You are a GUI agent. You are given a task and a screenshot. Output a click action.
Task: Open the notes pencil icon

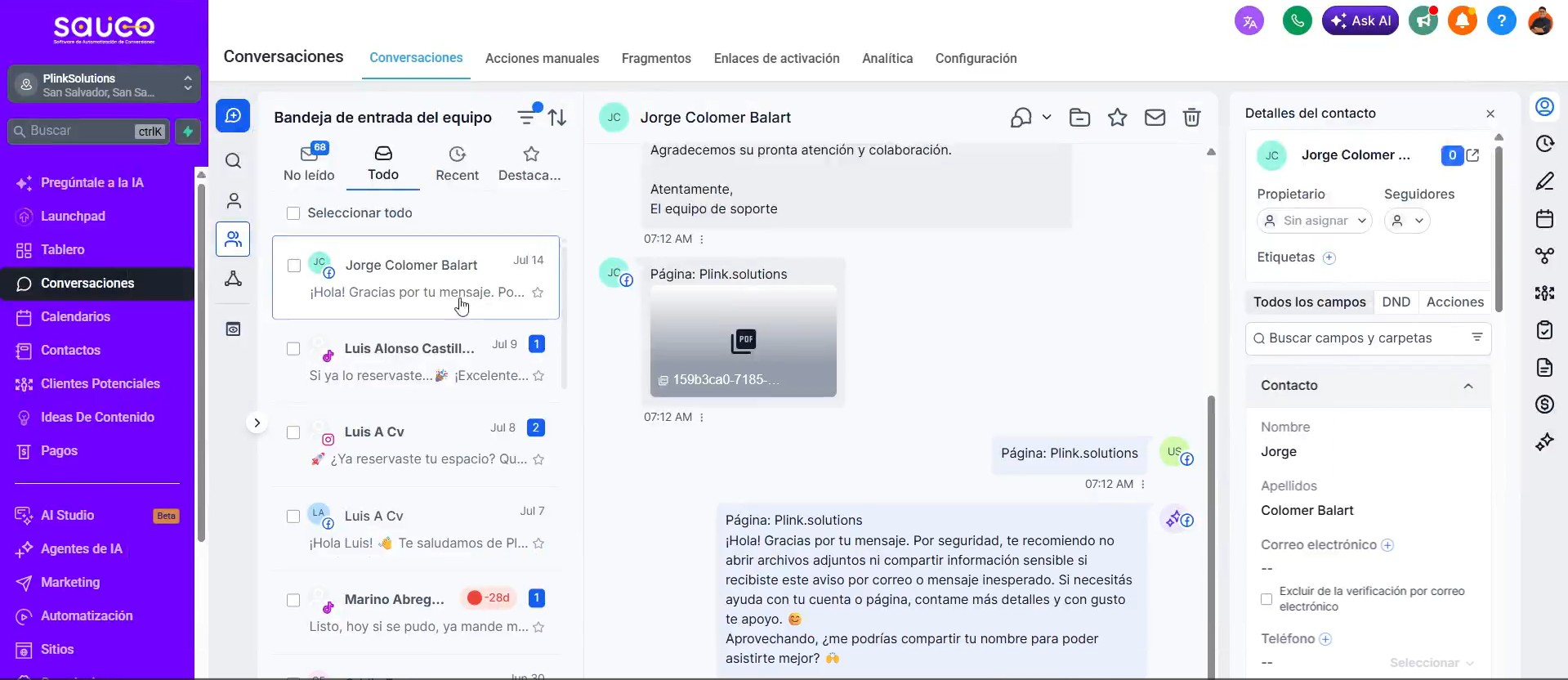[1544, 181]
